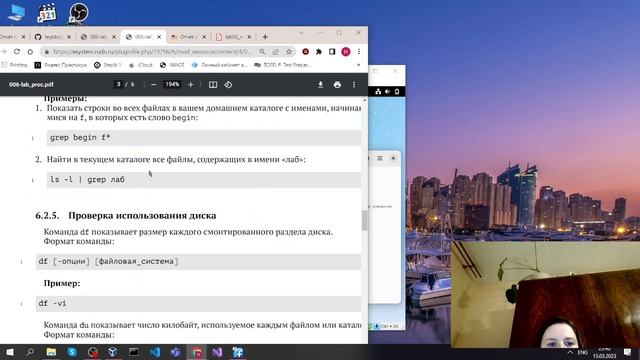The width and height of the screenshot is (640, 360).
Task: Open the Chrome profile avatar
Action: [x=346, y=51]
